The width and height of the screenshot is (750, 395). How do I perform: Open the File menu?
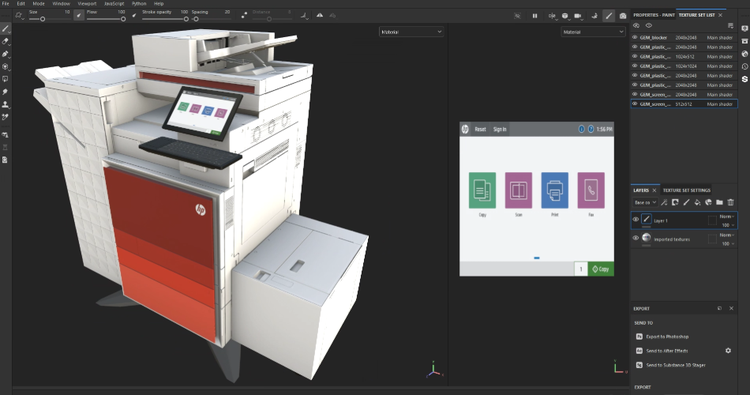tap(6, 3)
